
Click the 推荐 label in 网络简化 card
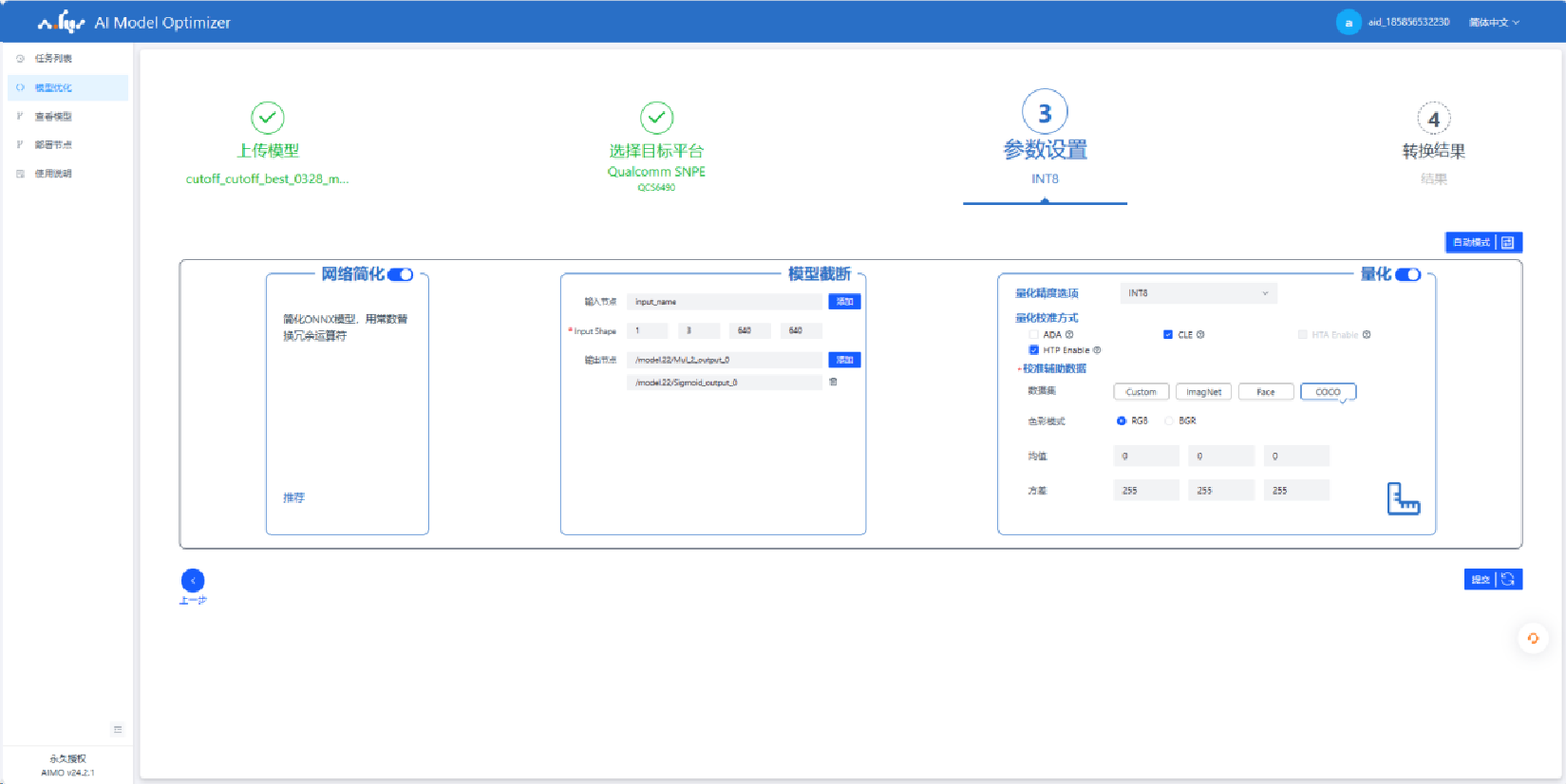293,497
